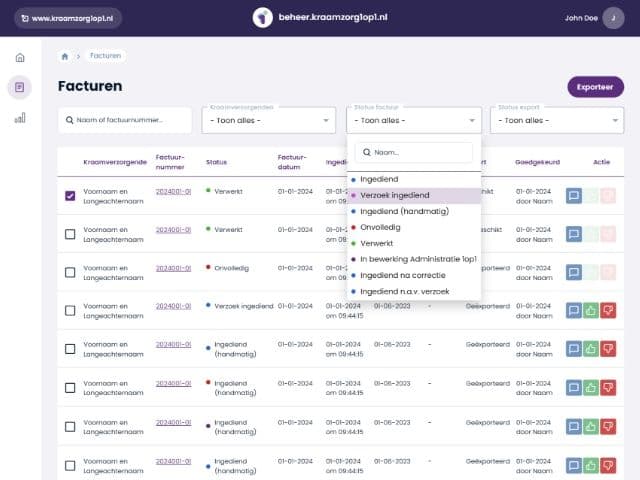Collapse the Status factuur dropdown
This screenshot has height=480, width=640.
click(x=413, y=121)
